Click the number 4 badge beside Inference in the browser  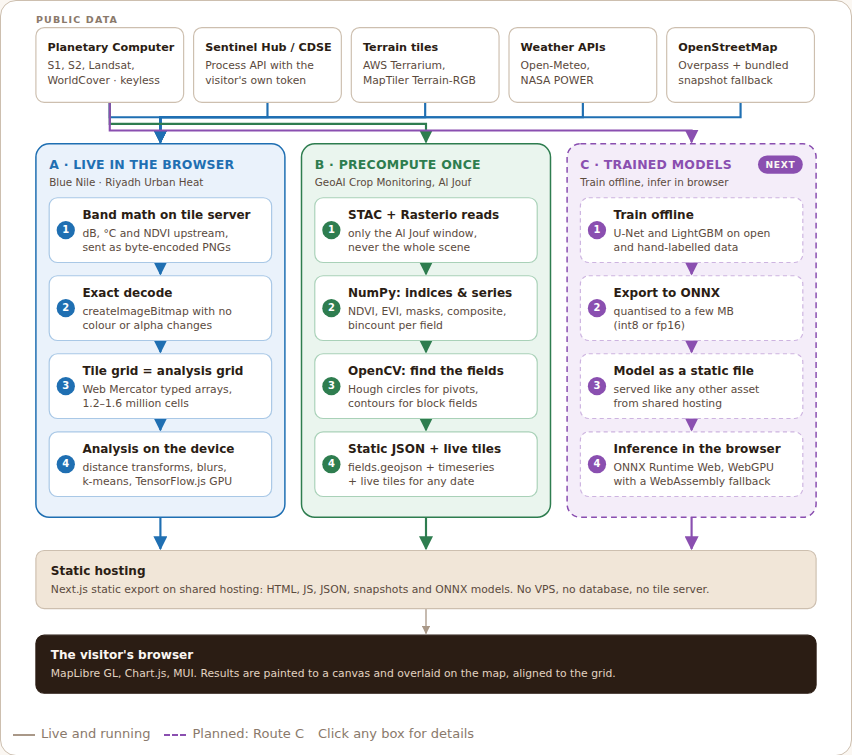pos(597,464)
